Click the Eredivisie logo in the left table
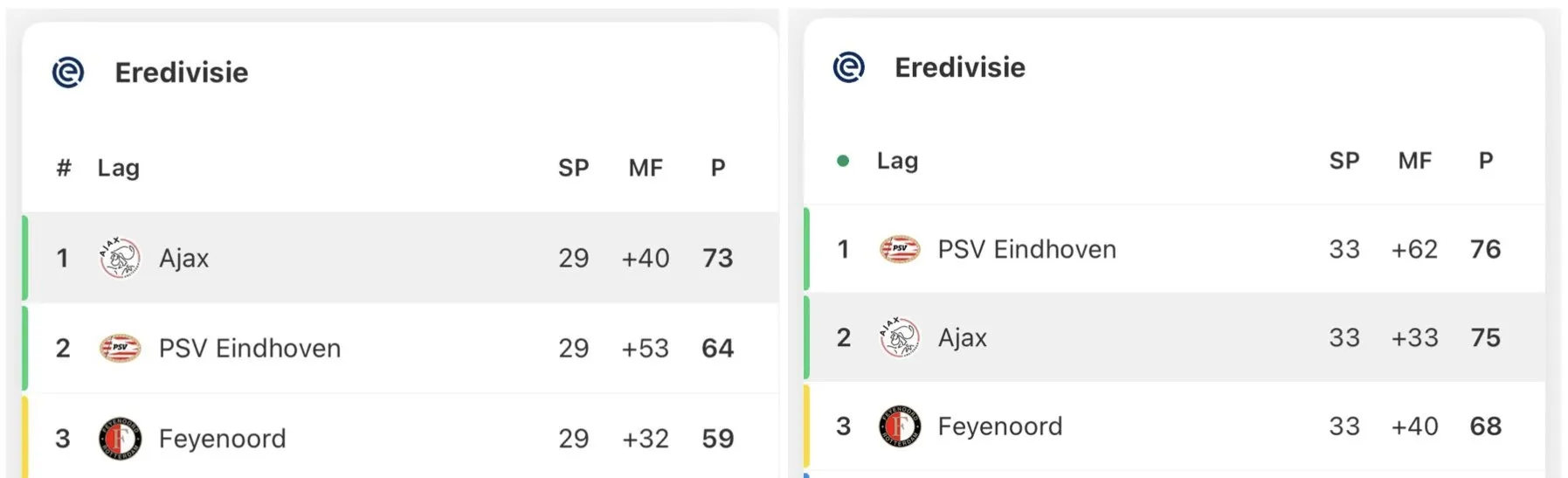 68,73
